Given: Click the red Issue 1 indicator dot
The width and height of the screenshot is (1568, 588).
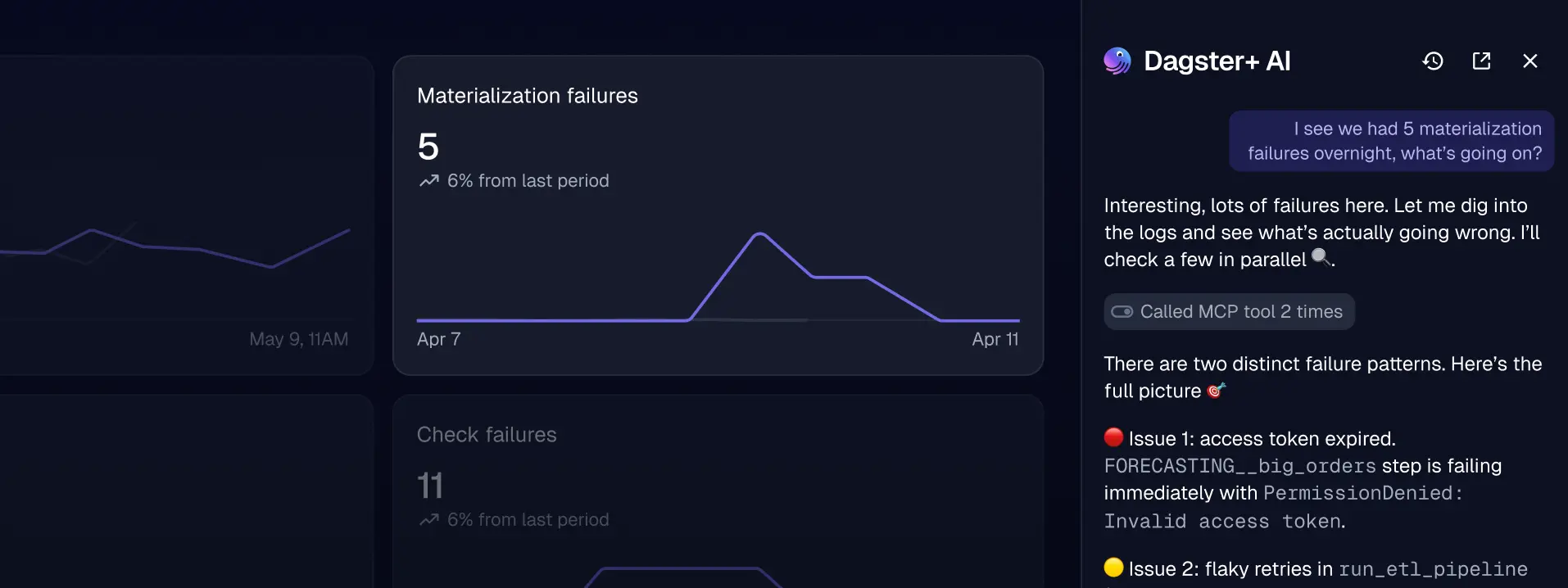Looking at the screenshot, I should [x=1113, y=437].
